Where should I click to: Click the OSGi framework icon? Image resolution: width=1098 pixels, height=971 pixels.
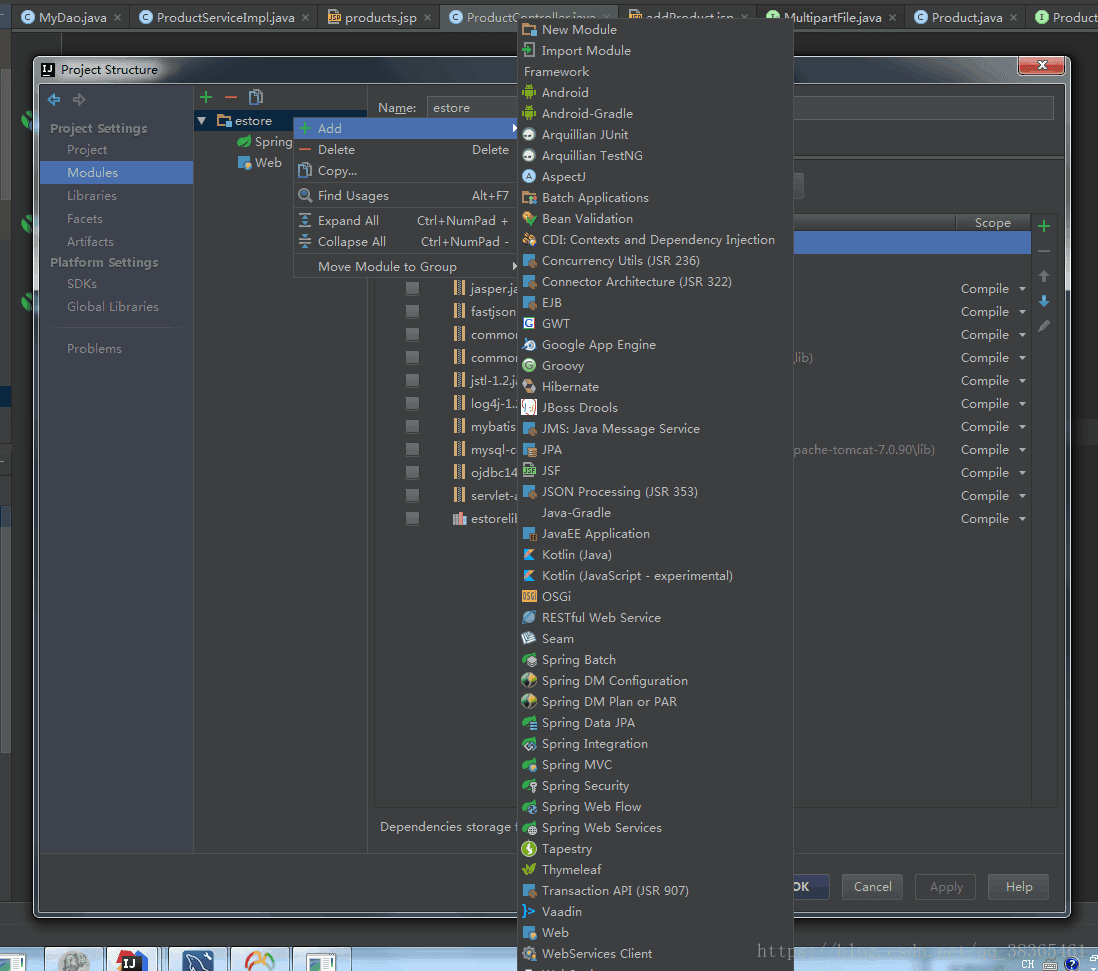pos(529,596)
